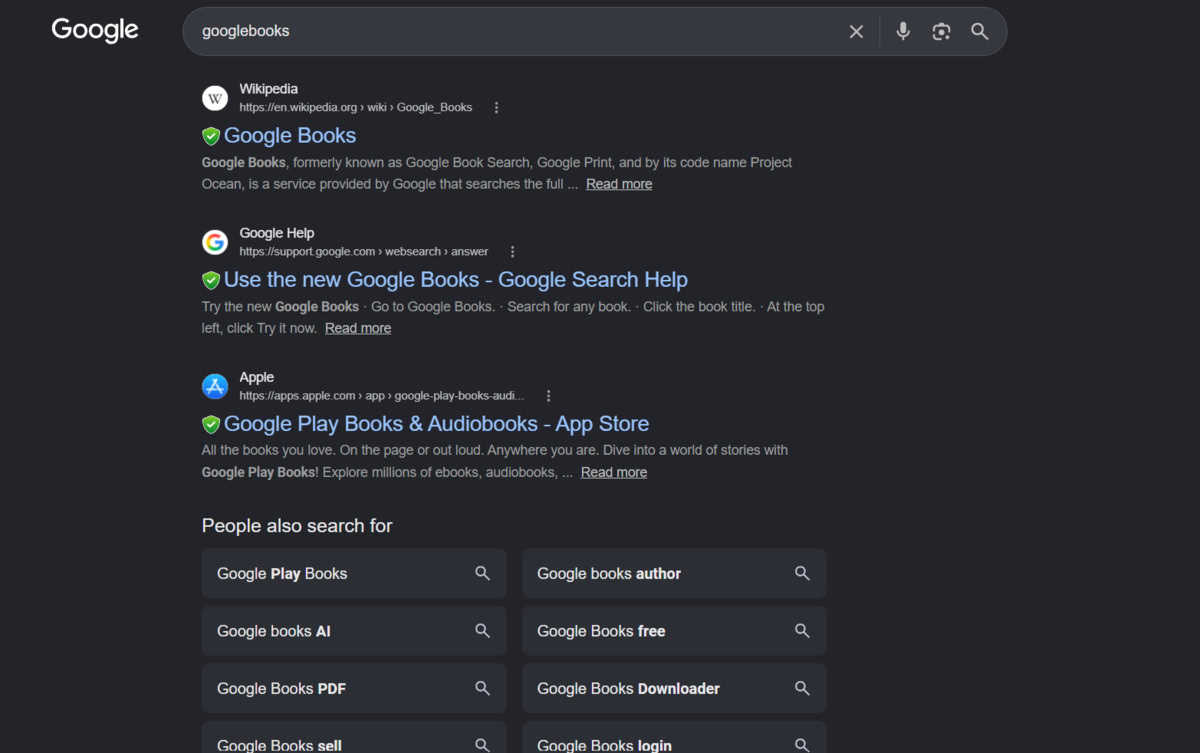Click the magnifier search submit icon
Screen dimensions: 1200x753
point(980,32)
